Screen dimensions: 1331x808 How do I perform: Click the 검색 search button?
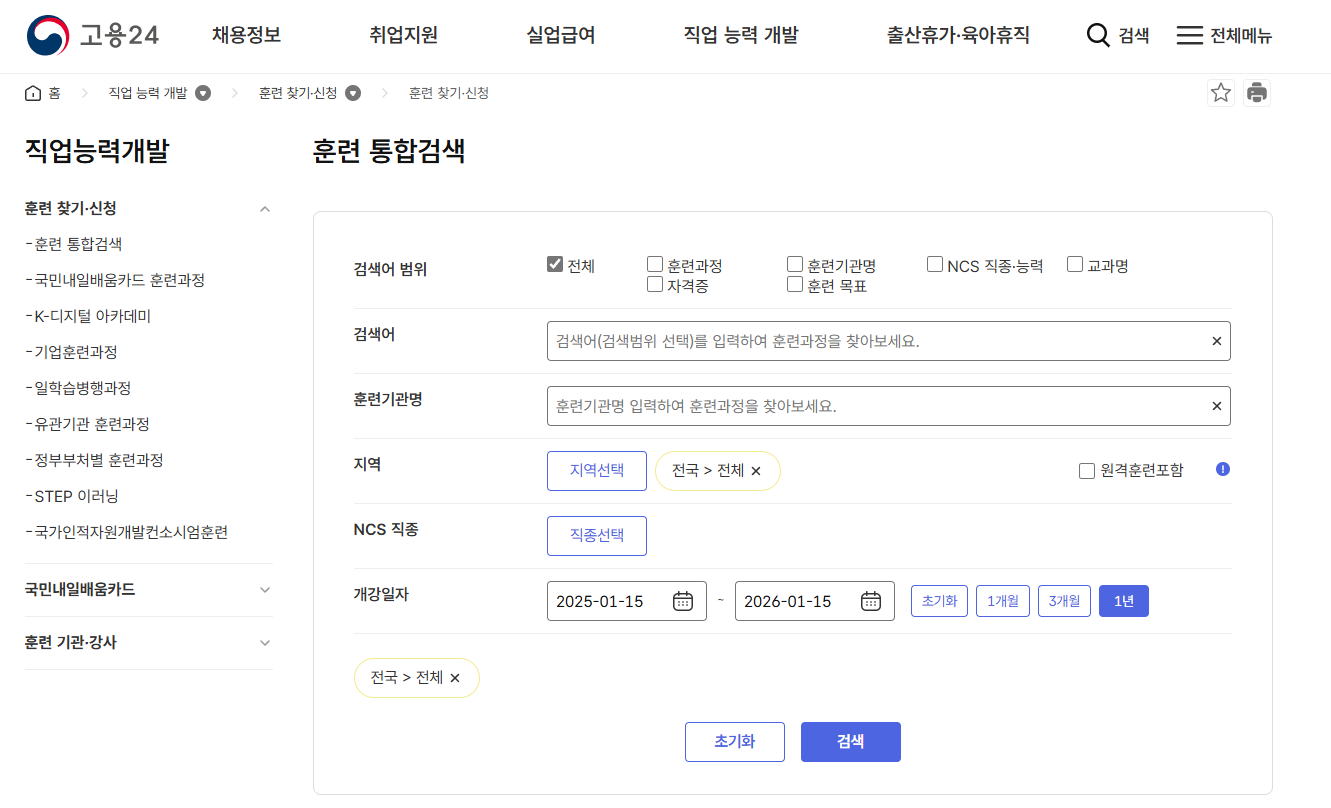point(850,741)
